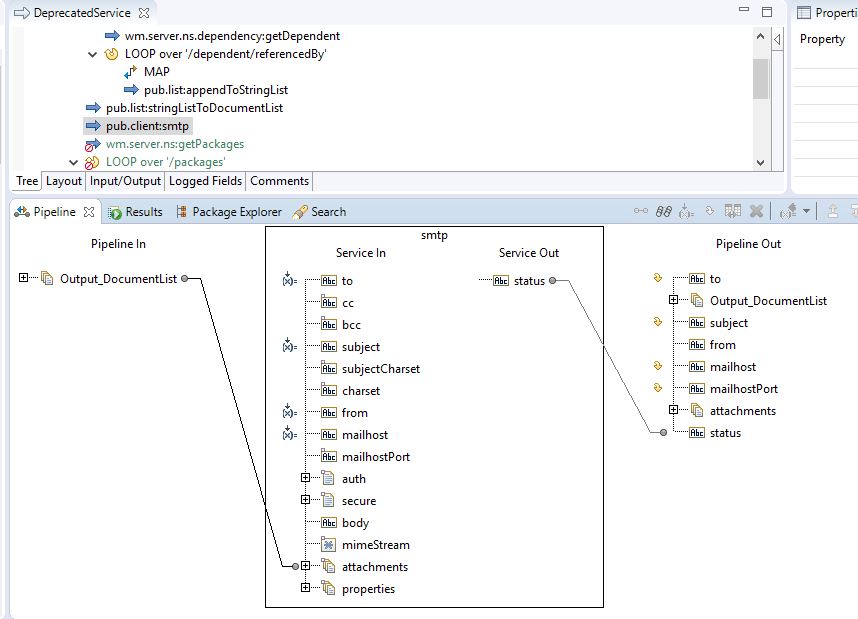Image resolution: width=858 pixels, height=619 pixels.
Task: Click the disabled wm.server.ns:getPackages step icon
Action: [x=92, y=144]
